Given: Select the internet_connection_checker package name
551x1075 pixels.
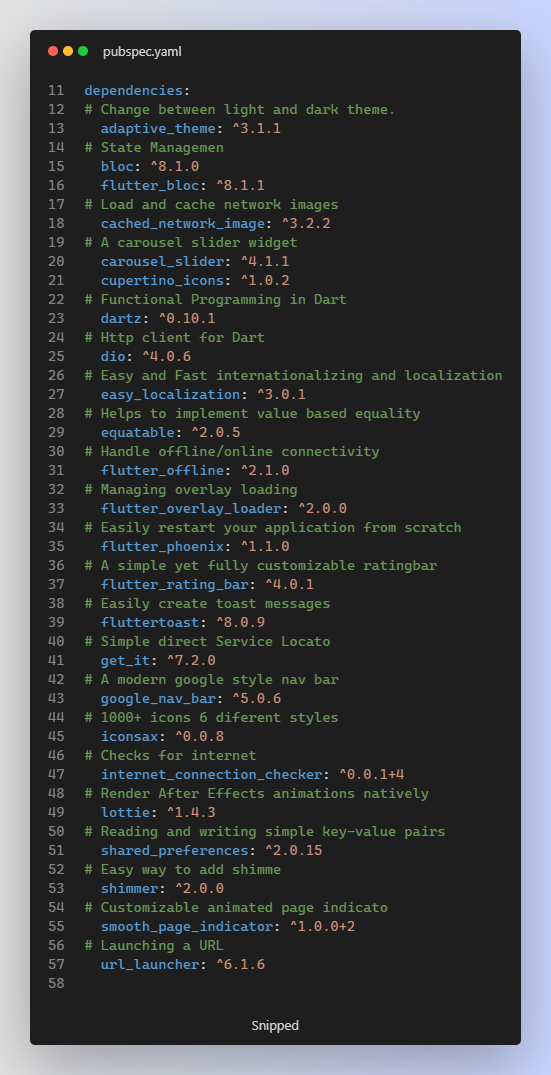Looking at the screenshot, I should (x=212, y=775).
